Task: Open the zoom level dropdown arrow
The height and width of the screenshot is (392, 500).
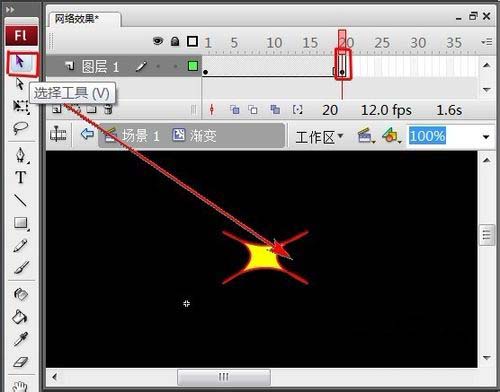Action: (x=486, y=137)
